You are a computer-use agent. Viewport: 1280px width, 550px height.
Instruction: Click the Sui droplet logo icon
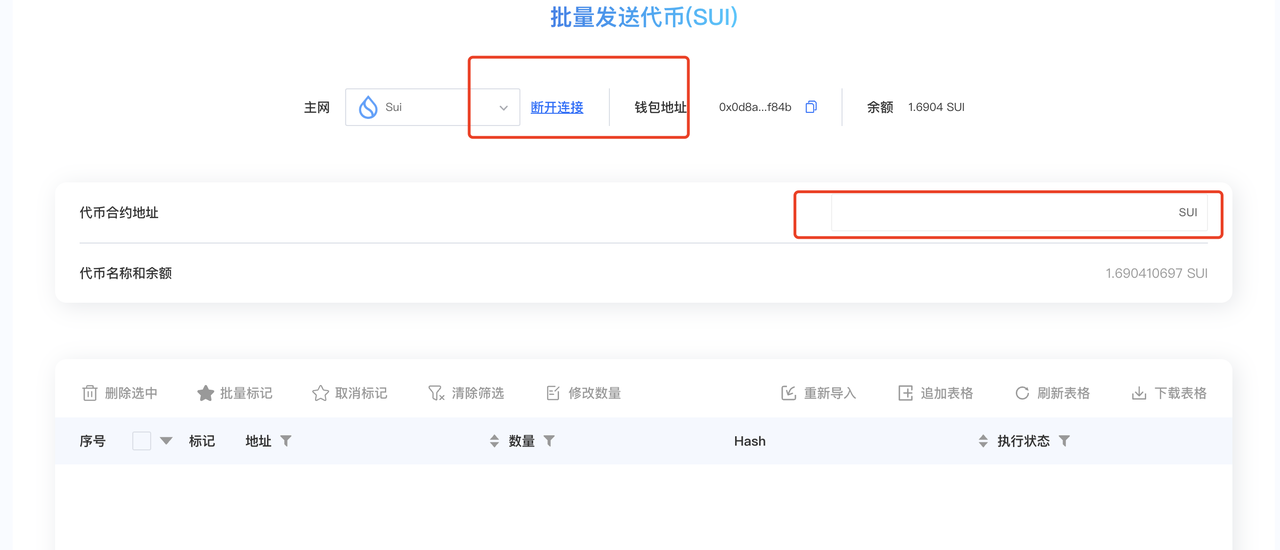[368, 107]
